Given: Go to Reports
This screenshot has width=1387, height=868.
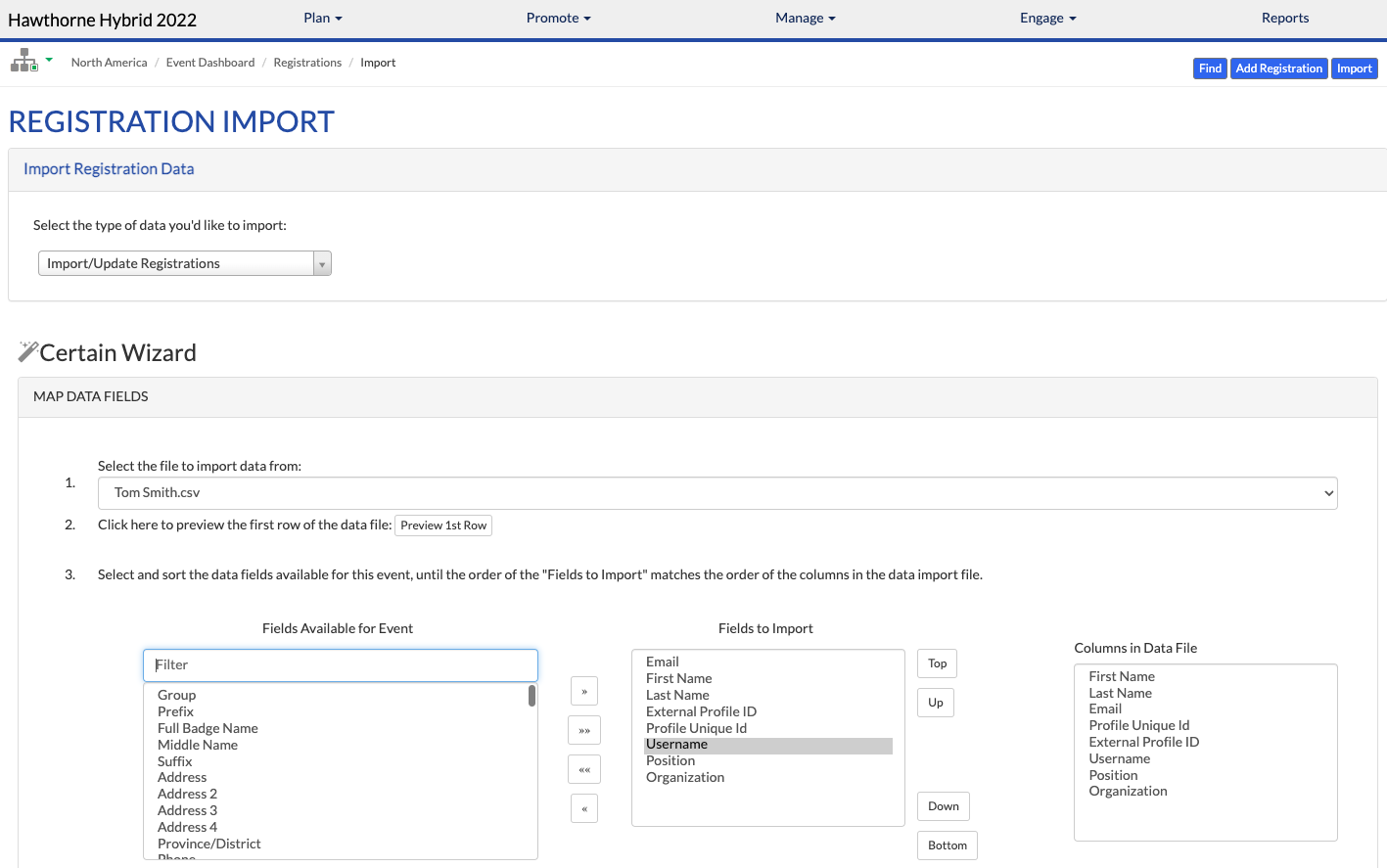Looking at the screenshot, I should point(1285,18).
